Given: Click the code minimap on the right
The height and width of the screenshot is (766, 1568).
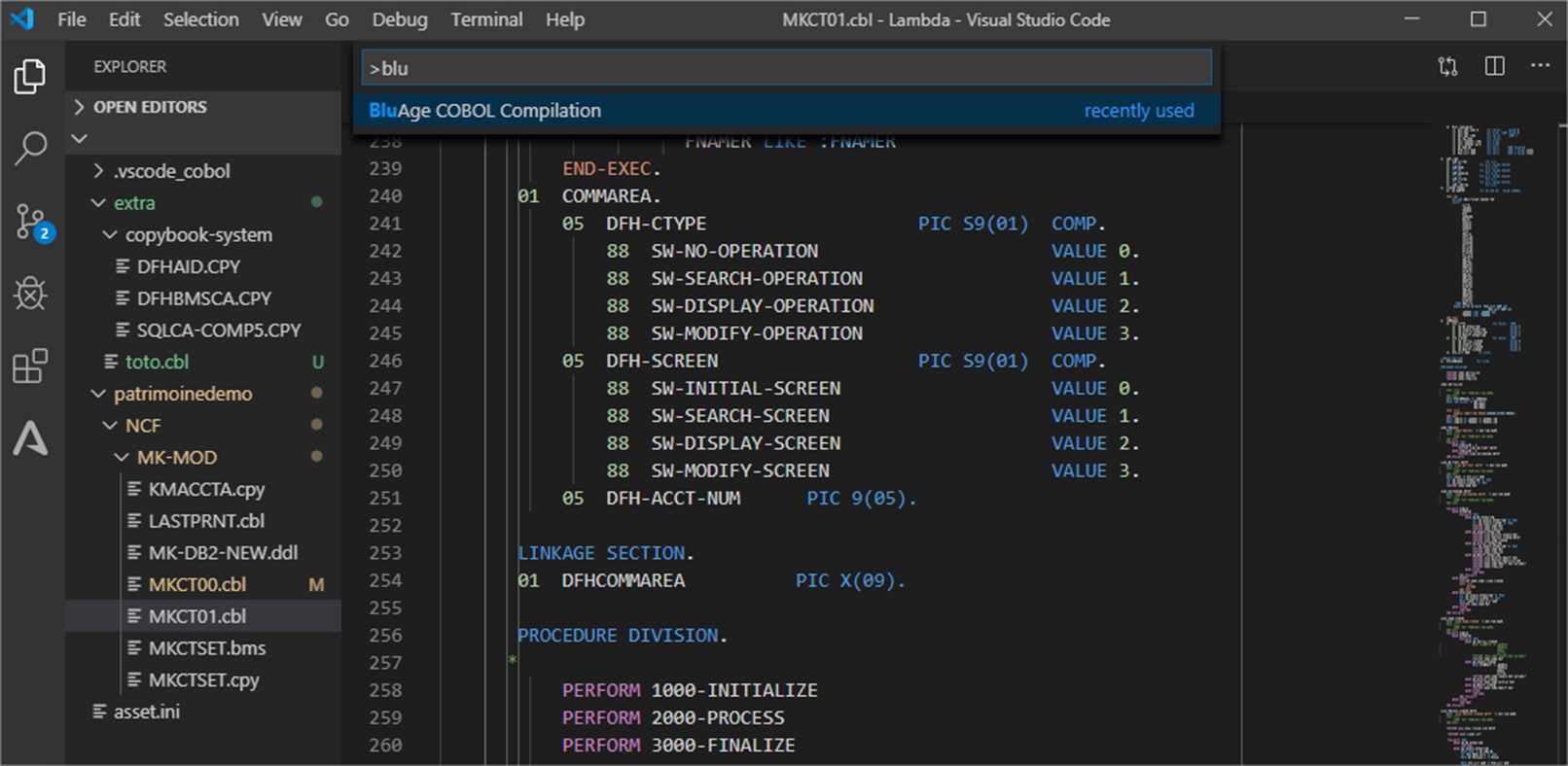Looking at the screenshot, I should tap(1483, 437).
